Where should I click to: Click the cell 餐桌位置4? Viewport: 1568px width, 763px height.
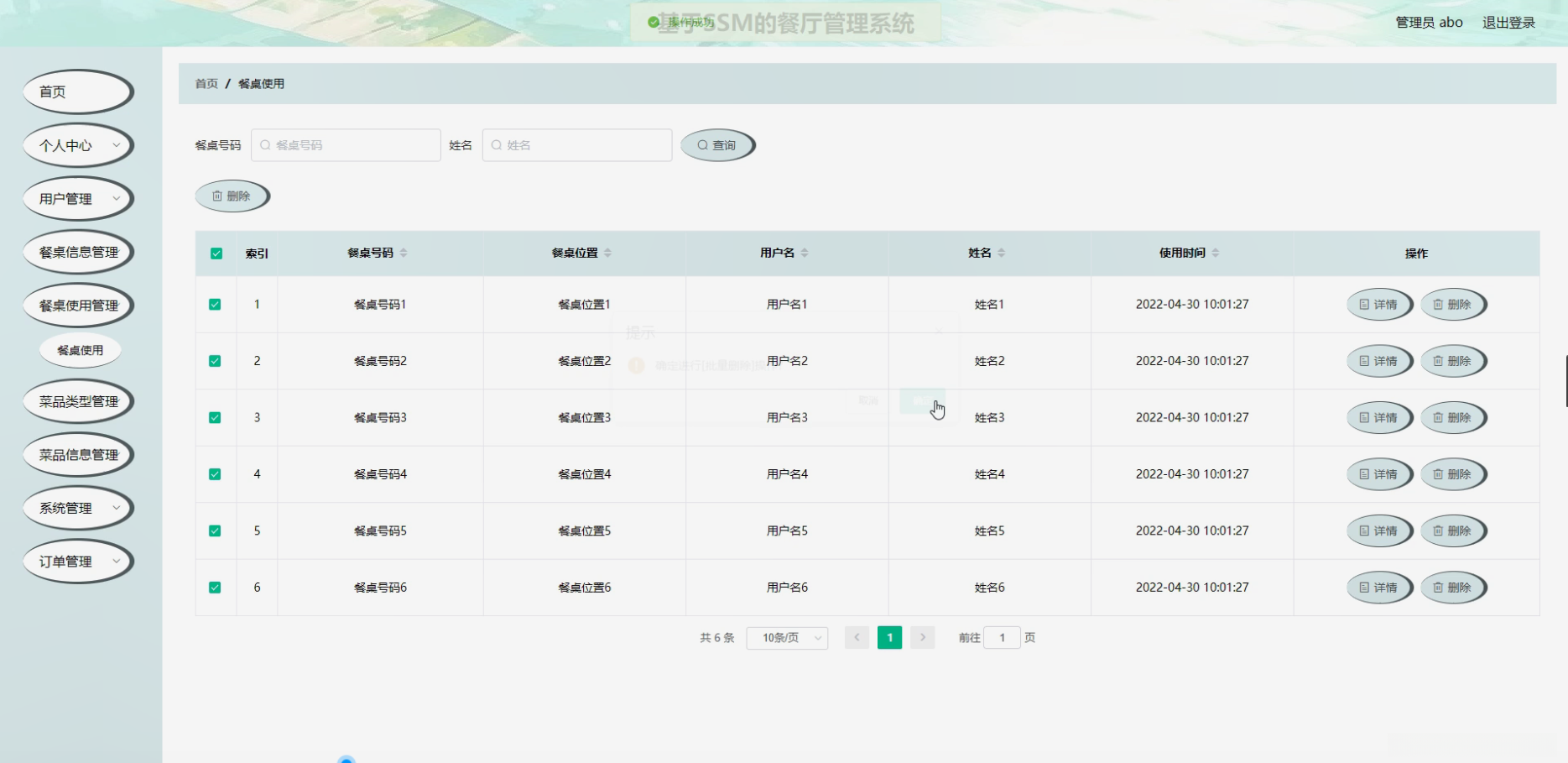pyautogui.click(x=585, y=474)
